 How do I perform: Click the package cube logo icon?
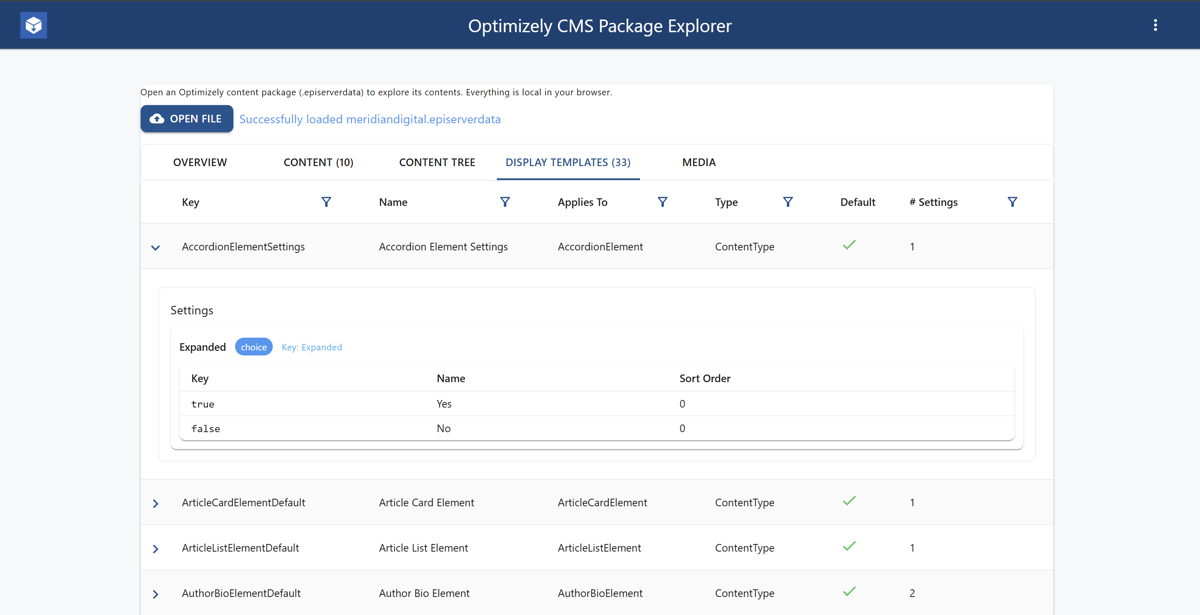click(x=33, y=24)
